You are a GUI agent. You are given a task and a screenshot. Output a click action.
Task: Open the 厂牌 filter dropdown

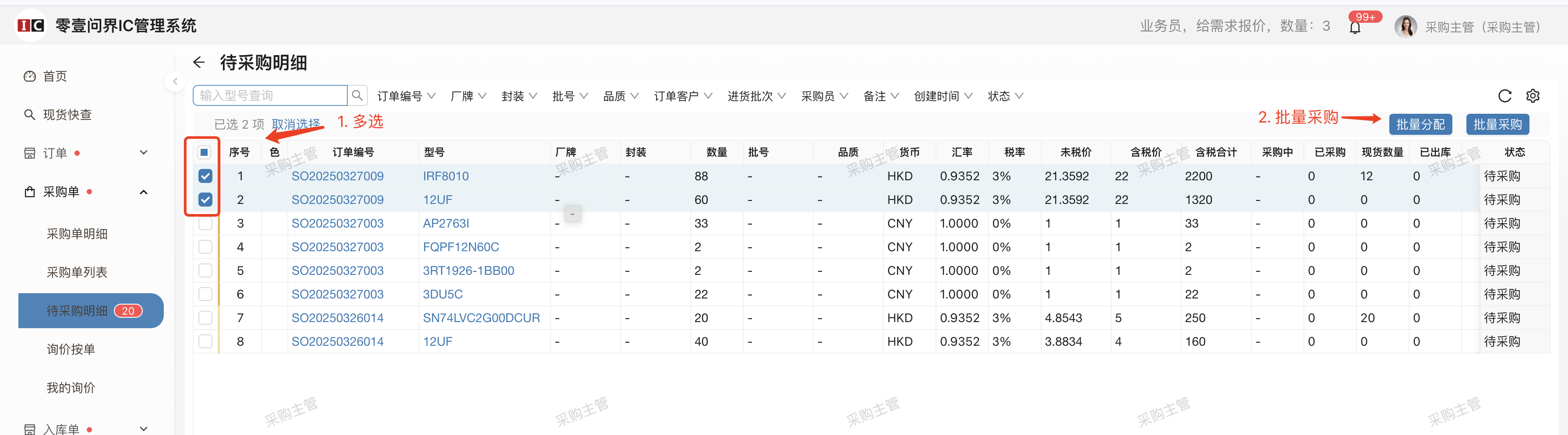point(468,95)
